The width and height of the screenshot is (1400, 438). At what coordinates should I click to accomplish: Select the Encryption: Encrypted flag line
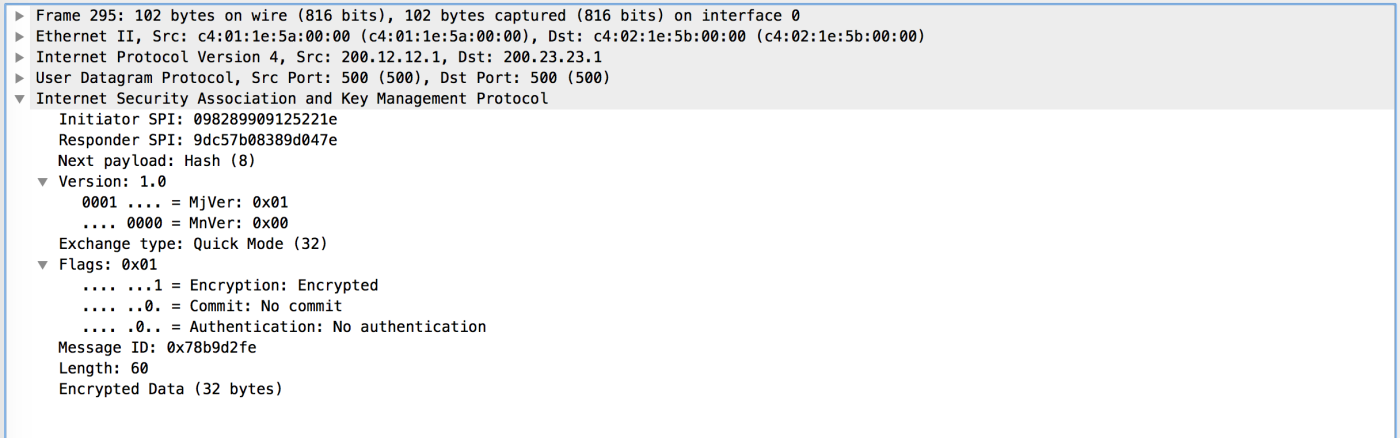point(230,286)
